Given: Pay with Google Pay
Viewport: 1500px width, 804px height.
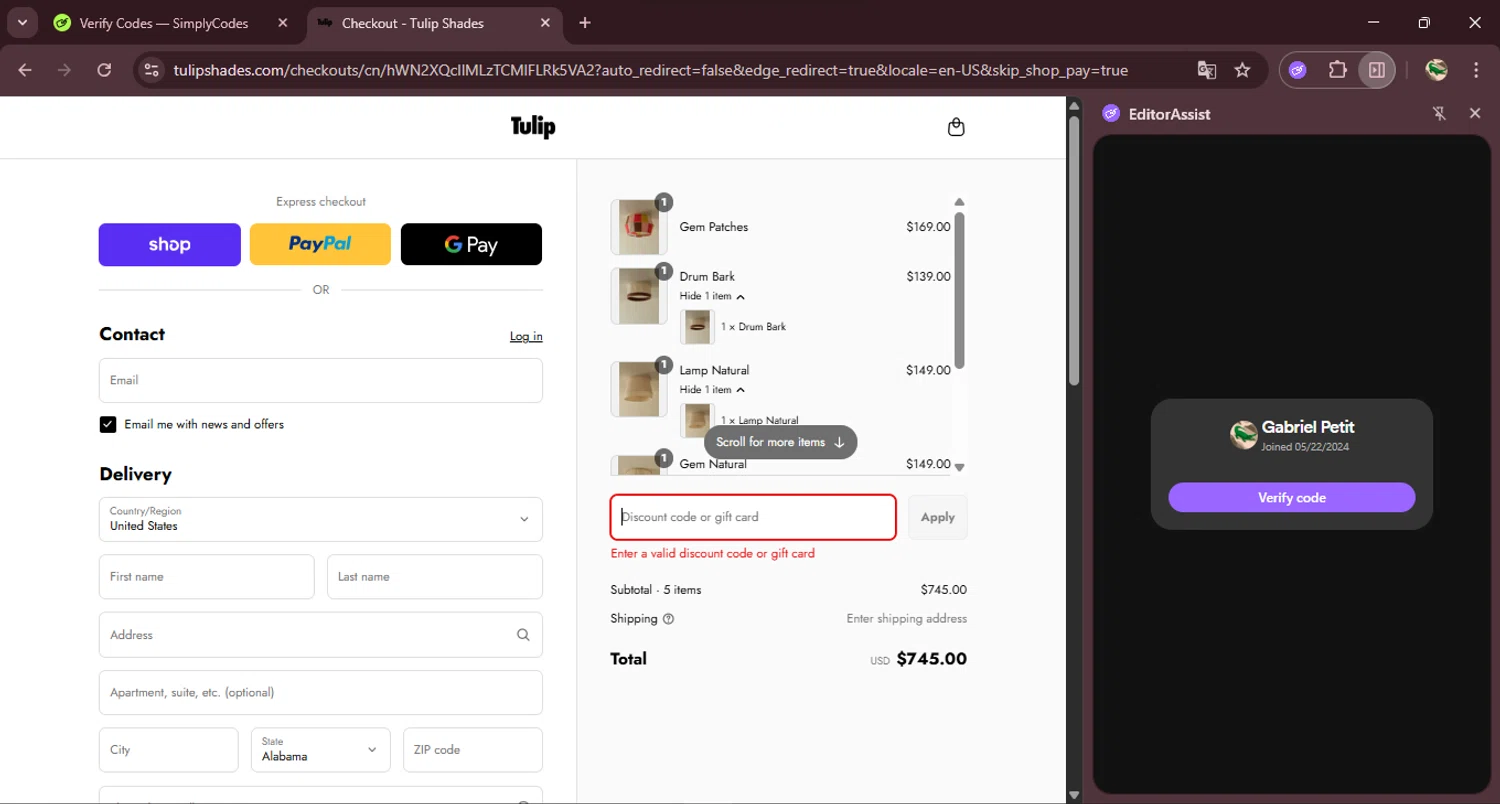Looking at the screenshot, I should (x=471, y=245).
